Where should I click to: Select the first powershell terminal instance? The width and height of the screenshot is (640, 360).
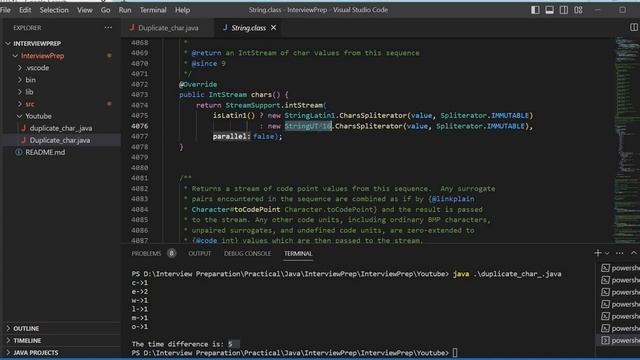pyautogui.click(x=620, y=268)
